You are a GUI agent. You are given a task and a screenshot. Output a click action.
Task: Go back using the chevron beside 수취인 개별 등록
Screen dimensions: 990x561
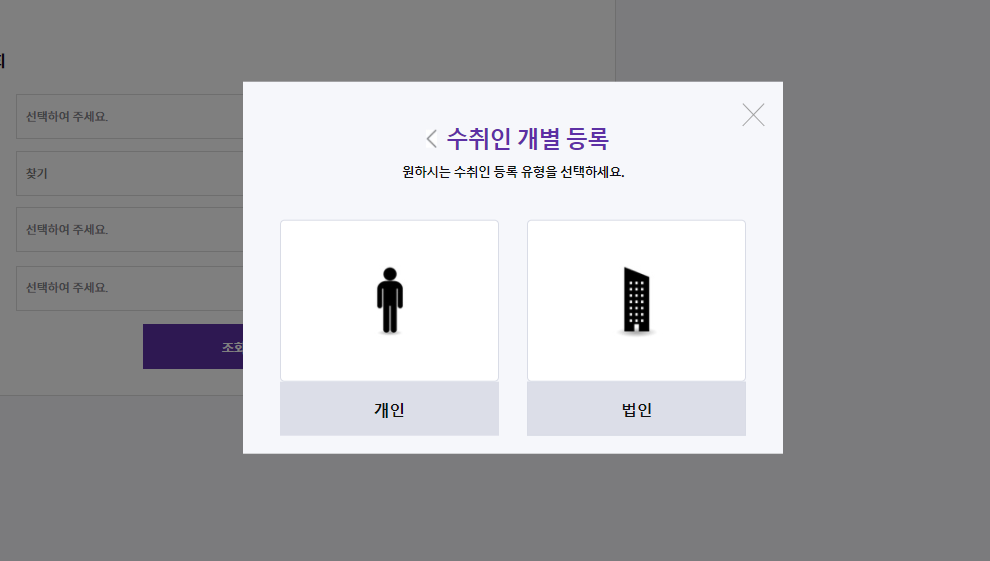coord(431,139)
